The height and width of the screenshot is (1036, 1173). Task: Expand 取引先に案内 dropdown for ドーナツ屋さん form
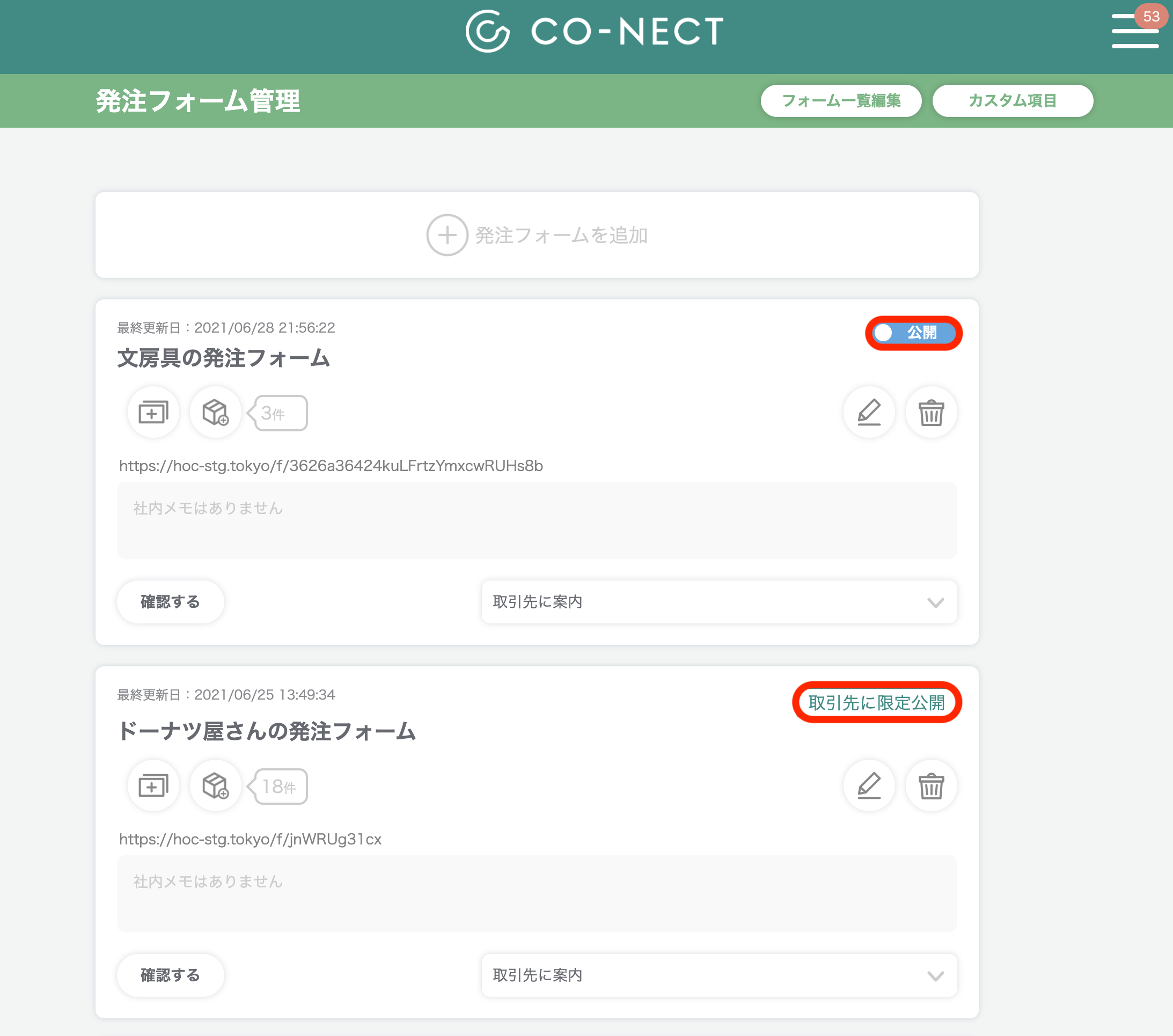click(x=719, y=975)
